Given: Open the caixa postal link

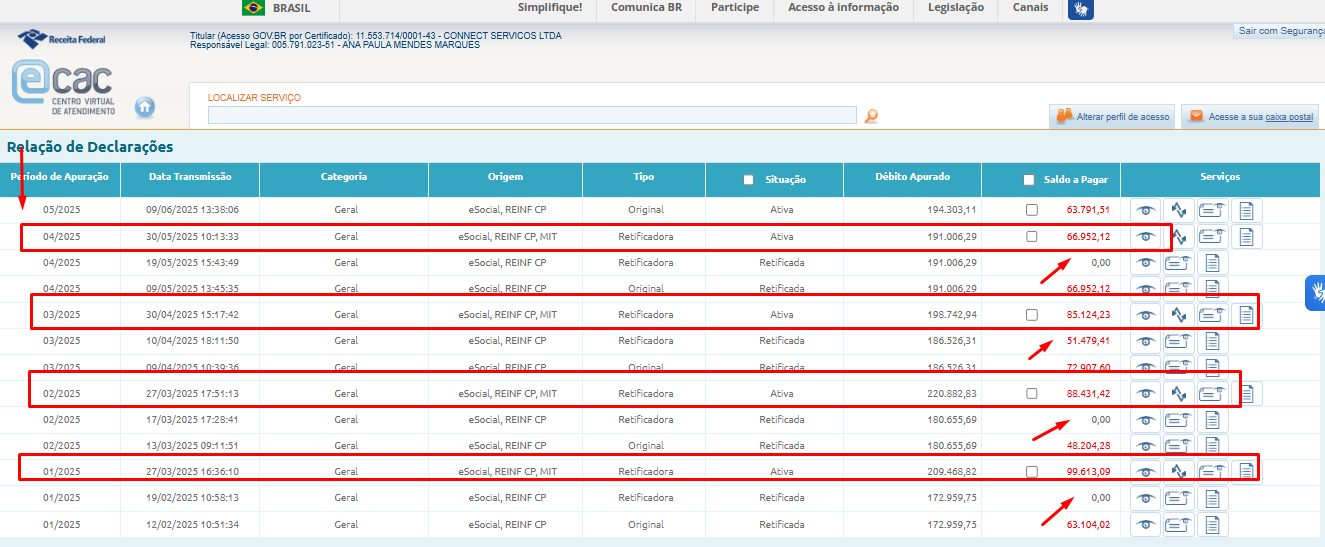Looking at the screenshot, I should 1289,117.
